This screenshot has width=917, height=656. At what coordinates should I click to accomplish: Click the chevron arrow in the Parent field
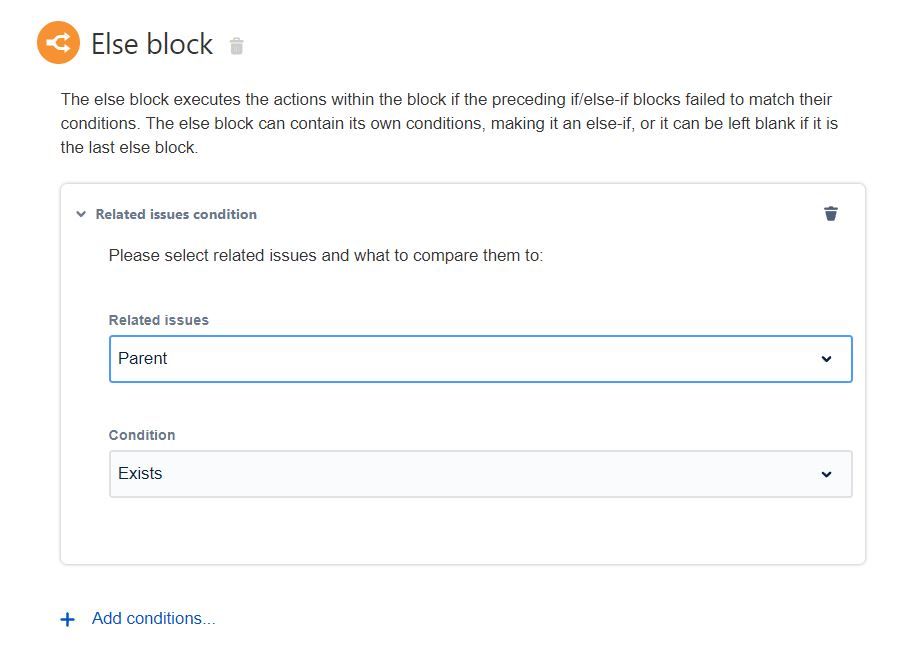(826, 359)
